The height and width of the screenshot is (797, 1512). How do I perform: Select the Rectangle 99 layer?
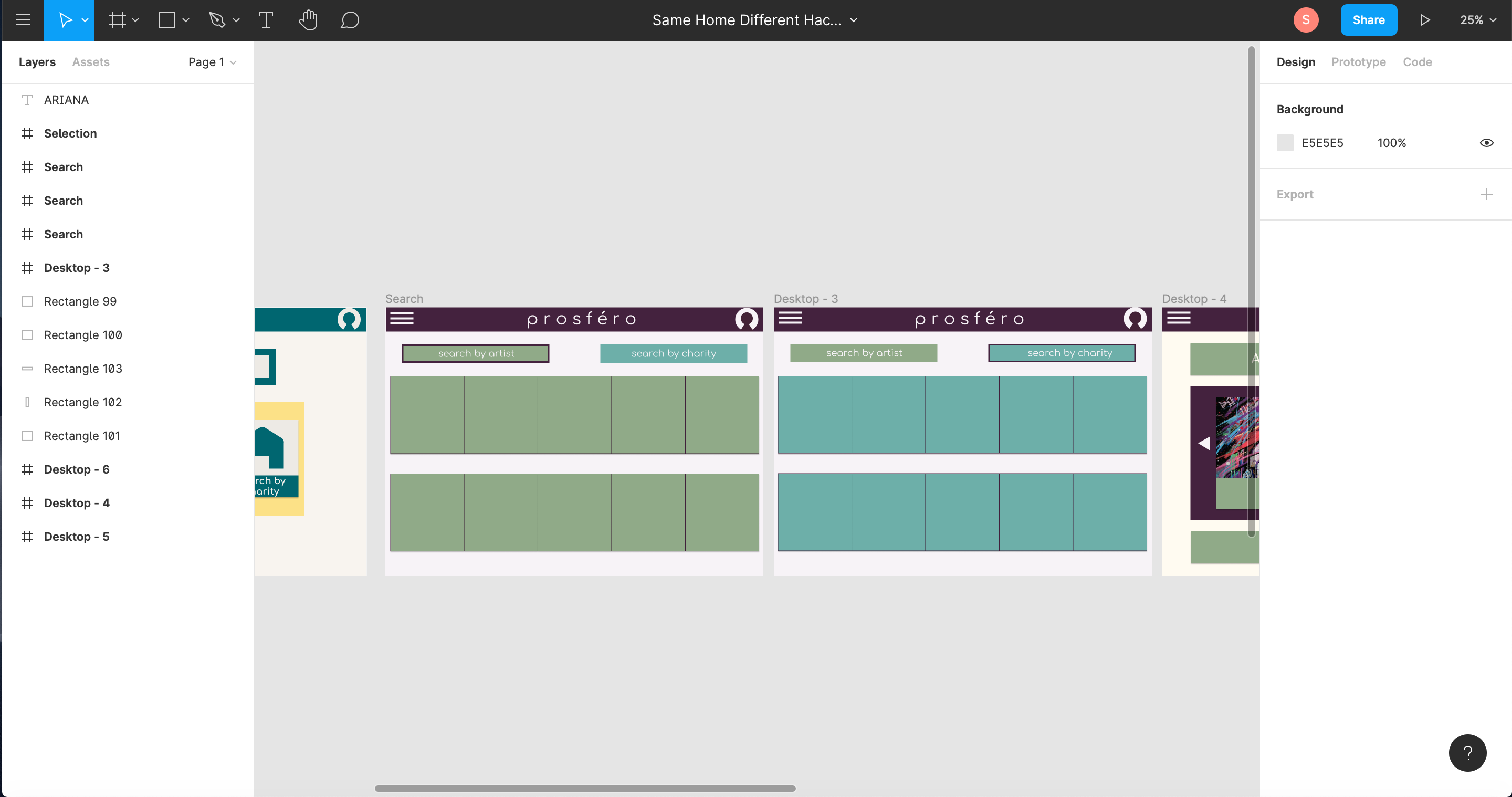(80, 301)
